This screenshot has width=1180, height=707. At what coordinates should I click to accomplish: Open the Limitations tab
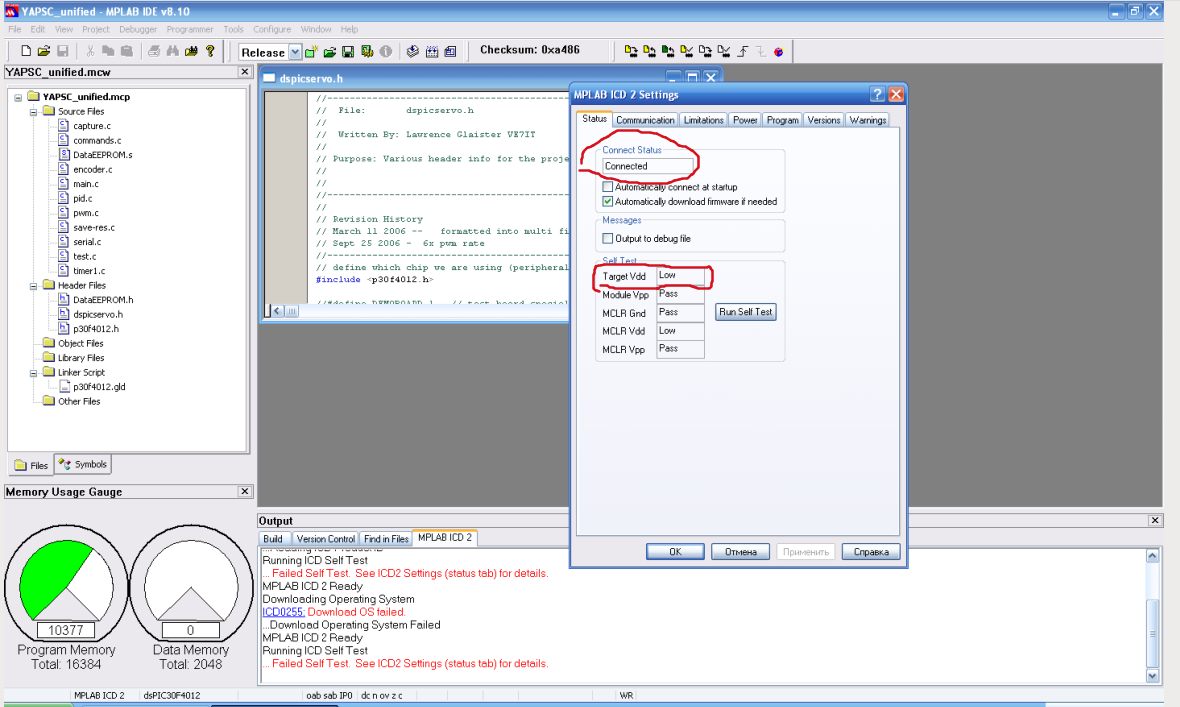[704, 120]
